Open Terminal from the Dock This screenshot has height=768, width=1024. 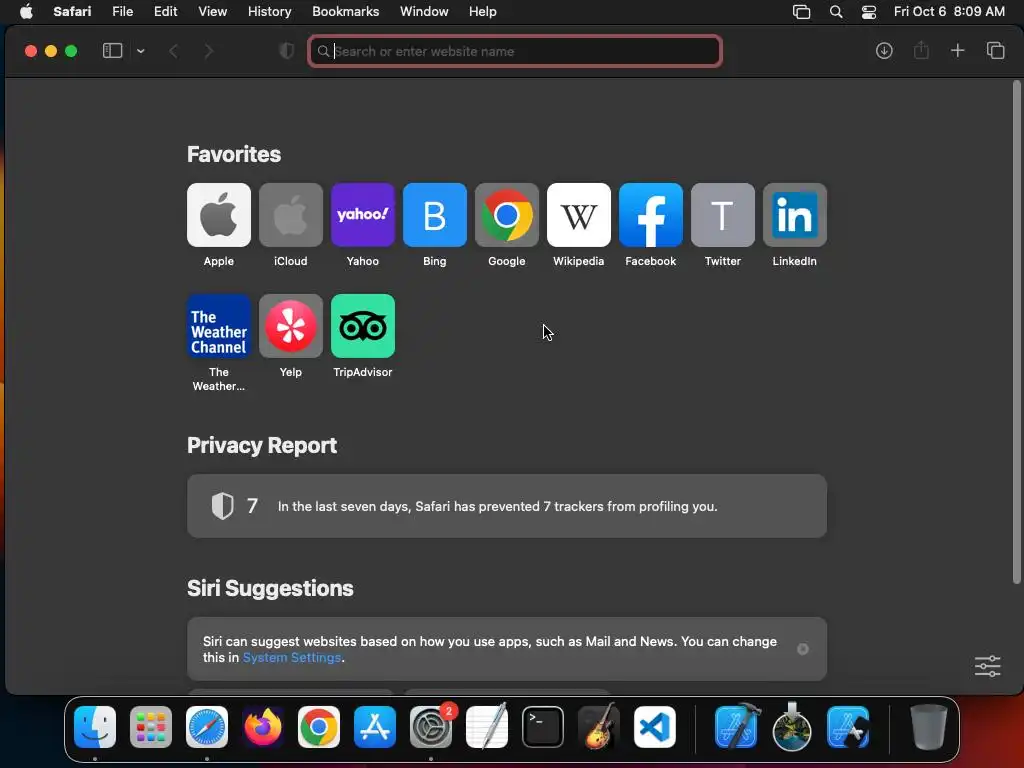coord(543,727)
